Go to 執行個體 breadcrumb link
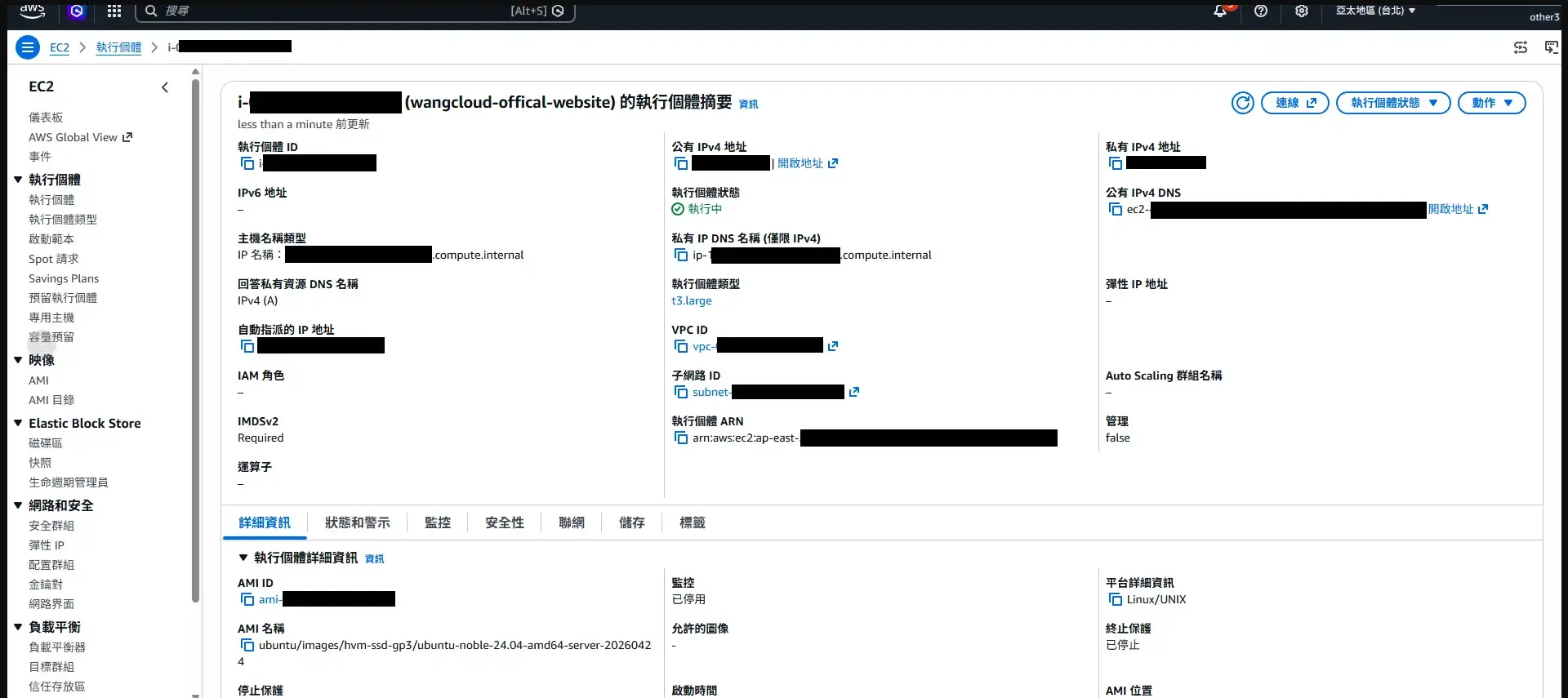 click(x=118, y=47)
